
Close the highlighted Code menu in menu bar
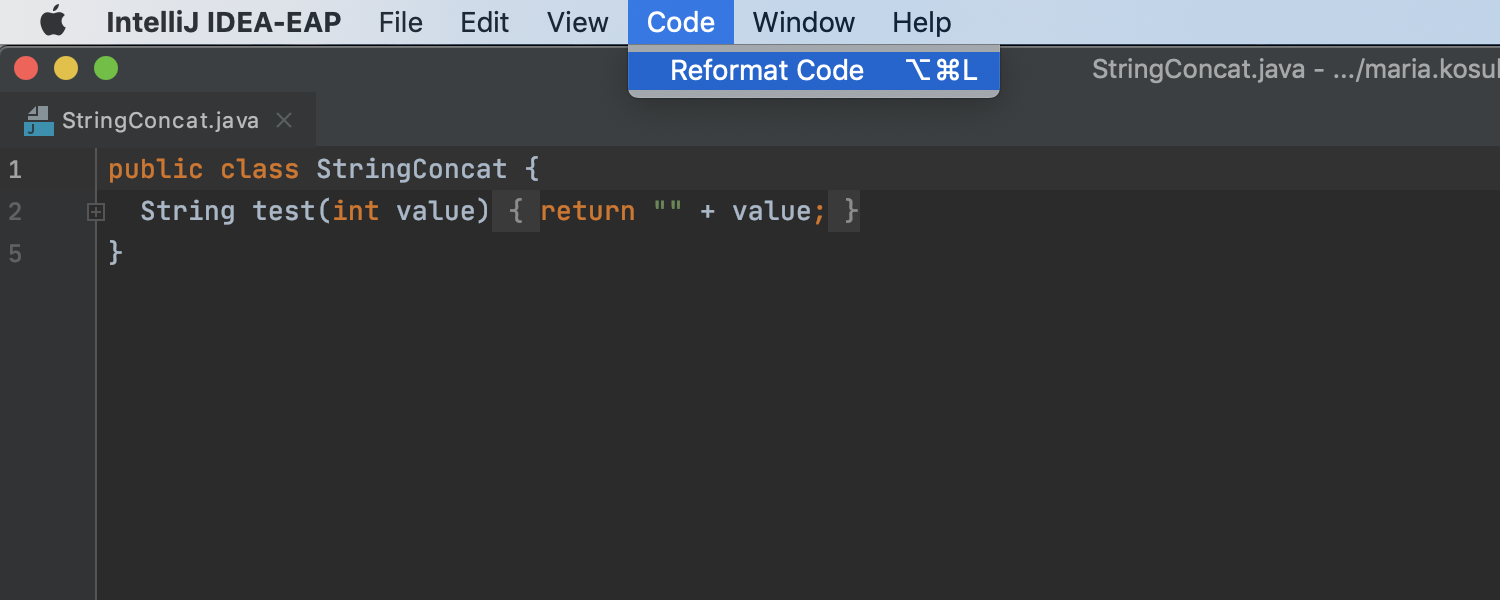(680, 22)
